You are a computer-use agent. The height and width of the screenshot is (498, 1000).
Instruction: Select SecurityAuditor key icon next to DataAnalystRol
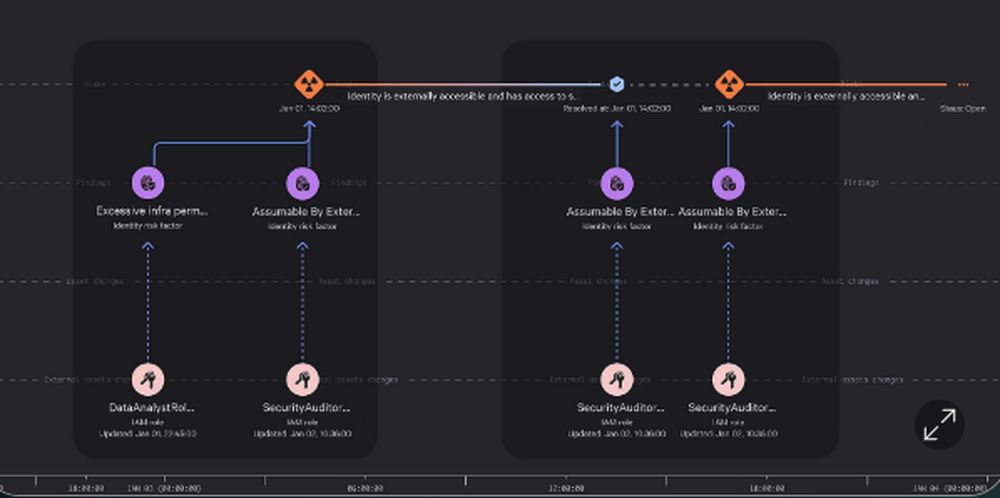[x=302, y=380]
